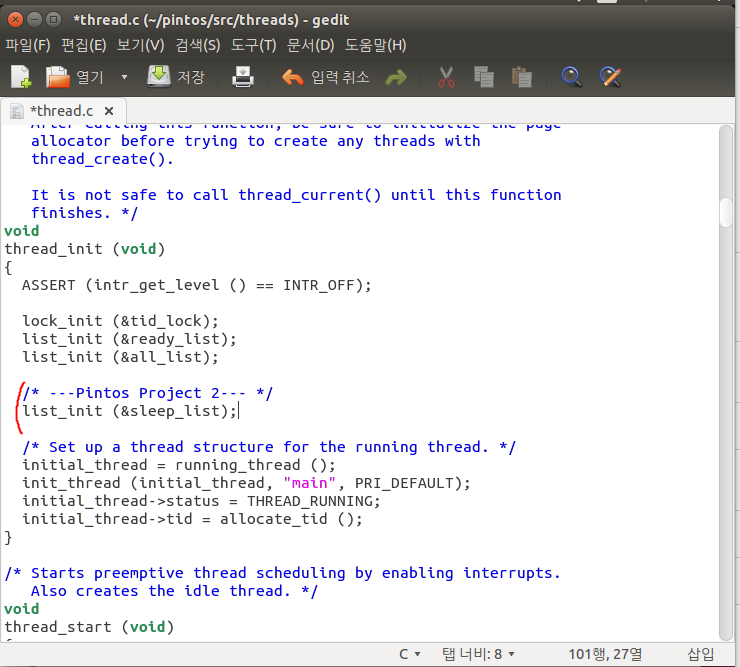Click the open file folder icon
The image size is (740, 667).
point(58,76)
